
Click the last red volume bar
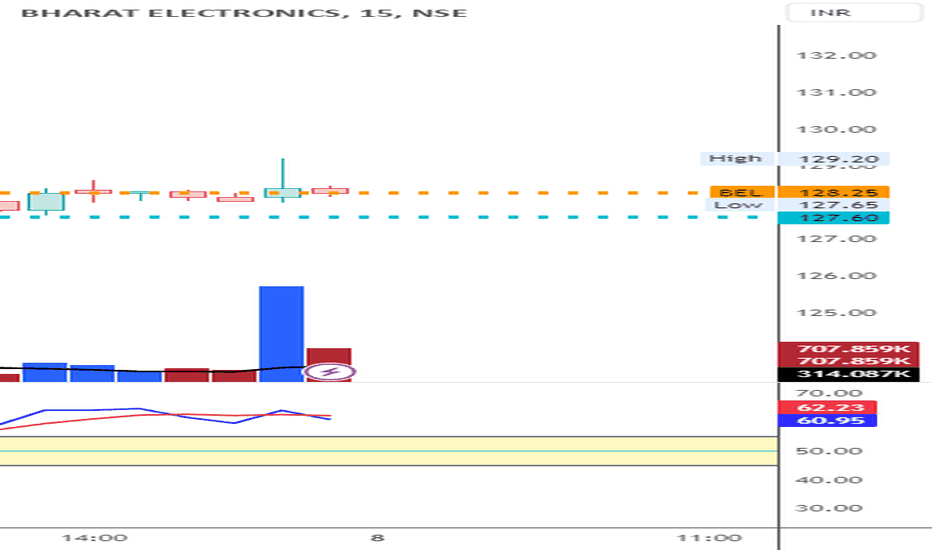click(x=329, y=364)
